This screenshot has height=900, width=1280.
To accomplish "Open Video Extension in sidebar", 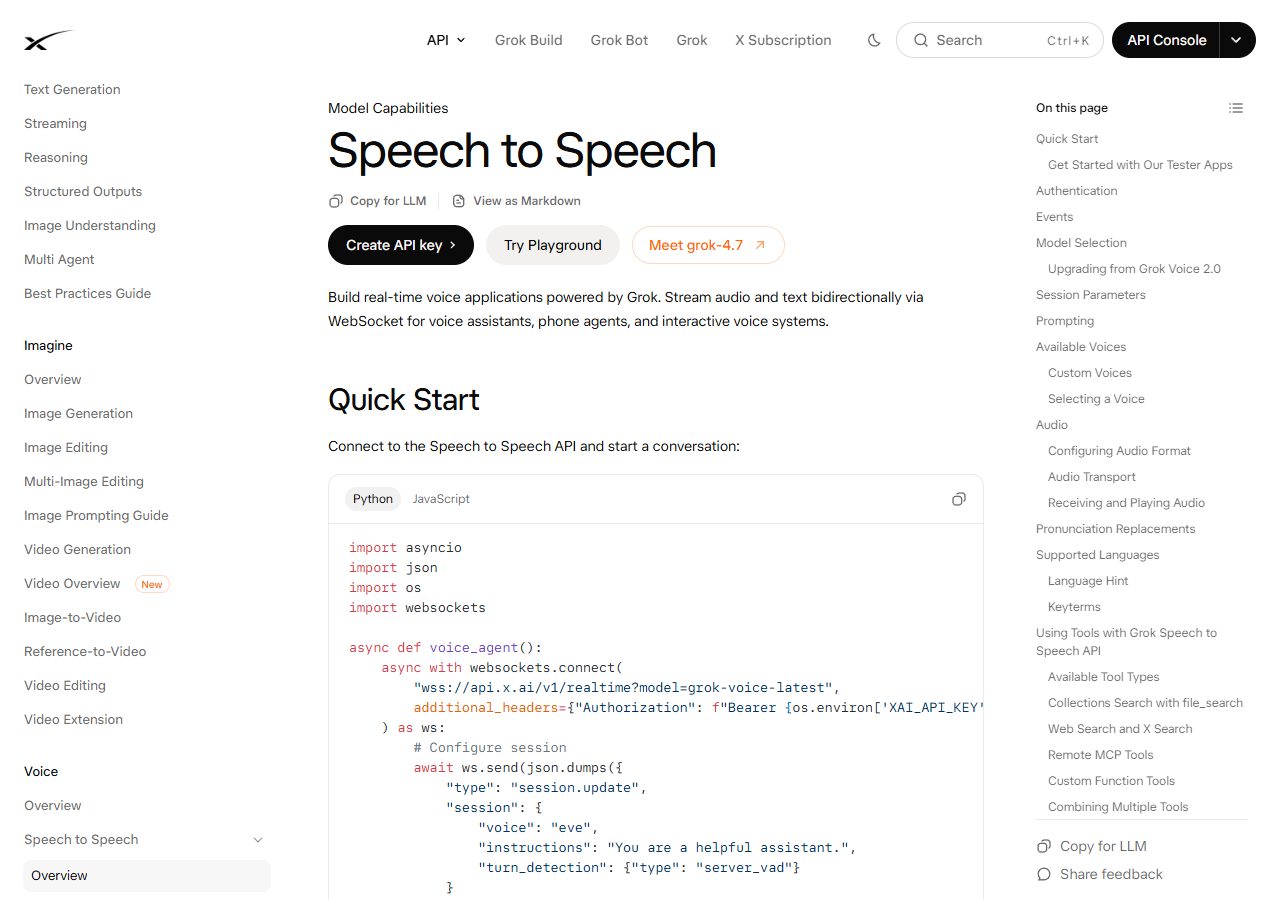I will [x=74, y=719].
